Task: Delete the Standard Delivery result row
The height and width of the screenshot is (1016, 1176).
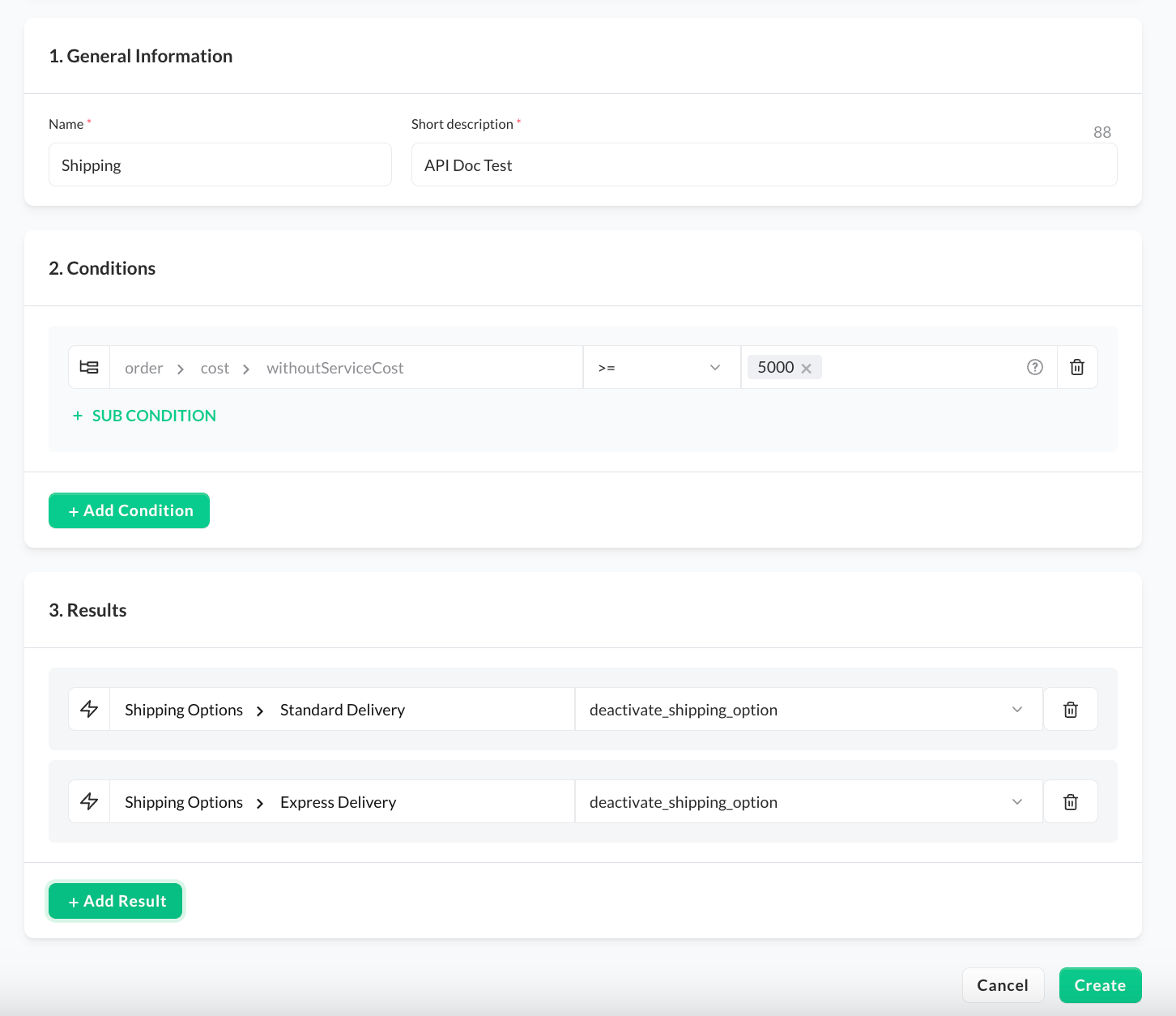Action: (1070, 710)
